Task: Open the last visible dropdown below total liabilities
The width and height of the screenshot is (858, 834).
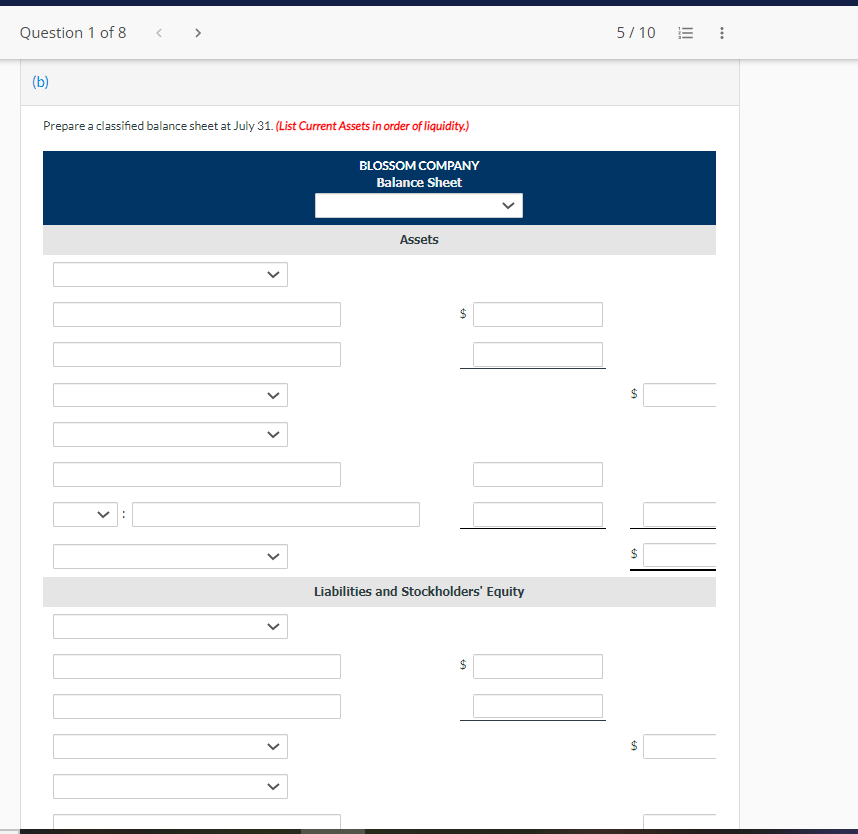Action: point(170,786)
